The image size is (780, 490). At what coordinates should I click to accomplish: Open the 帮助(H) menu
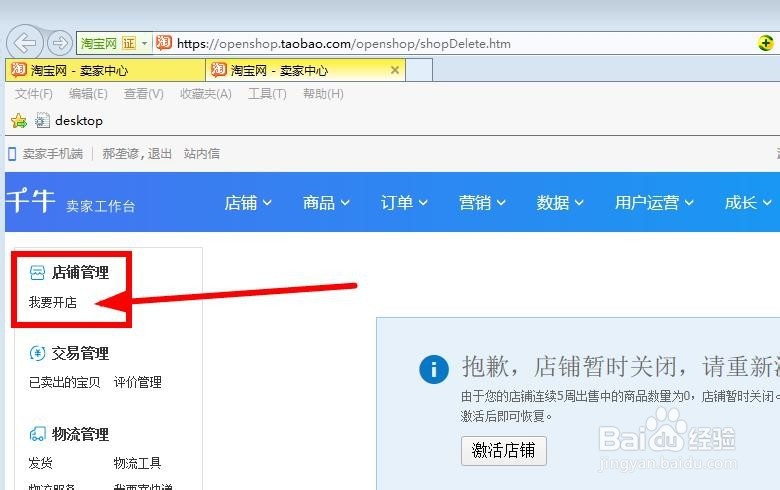[323, 94]
